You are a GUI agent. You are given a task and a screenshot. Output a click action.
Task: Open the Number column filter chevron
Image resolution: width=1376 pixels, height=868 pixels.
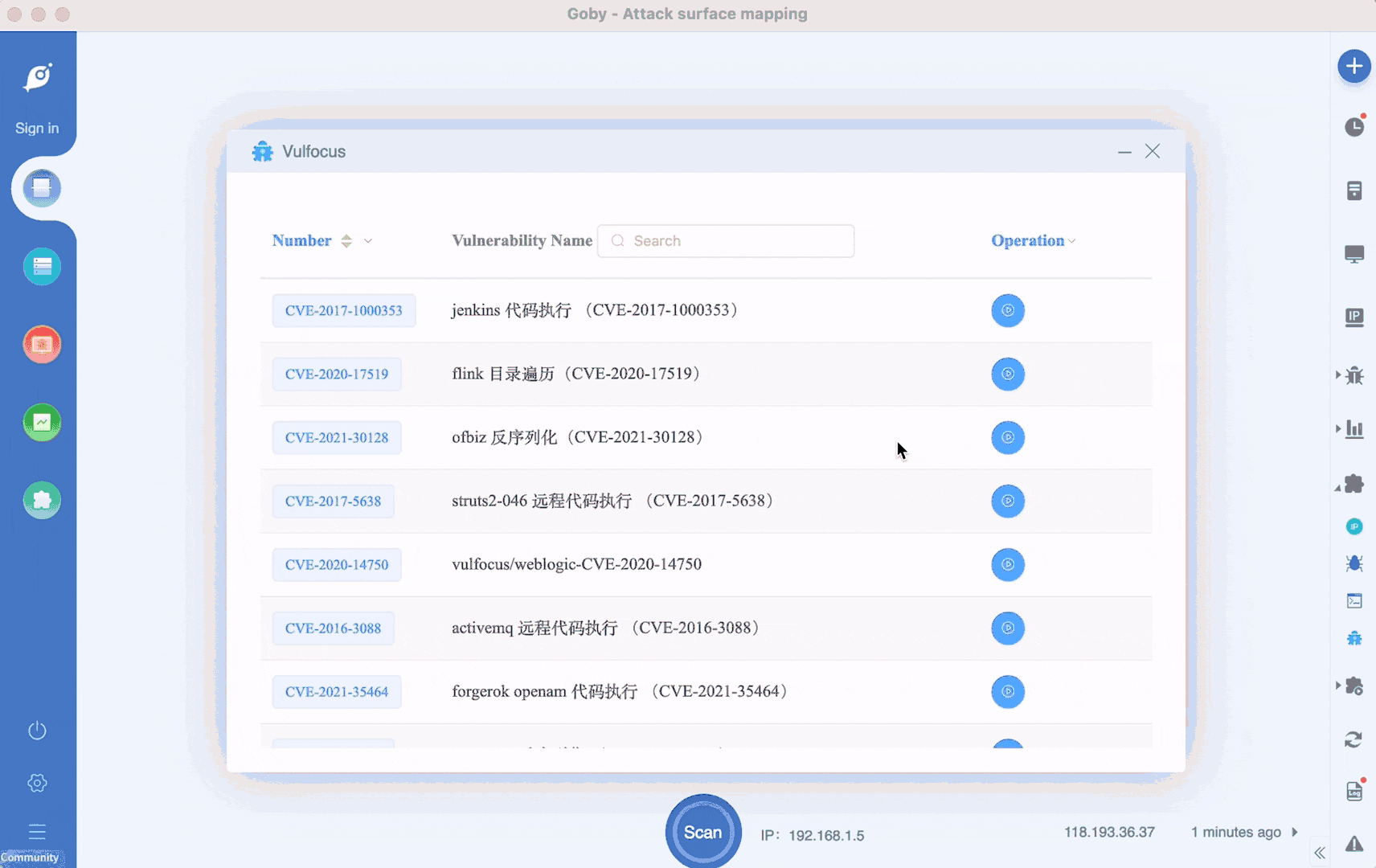(368, 241)
